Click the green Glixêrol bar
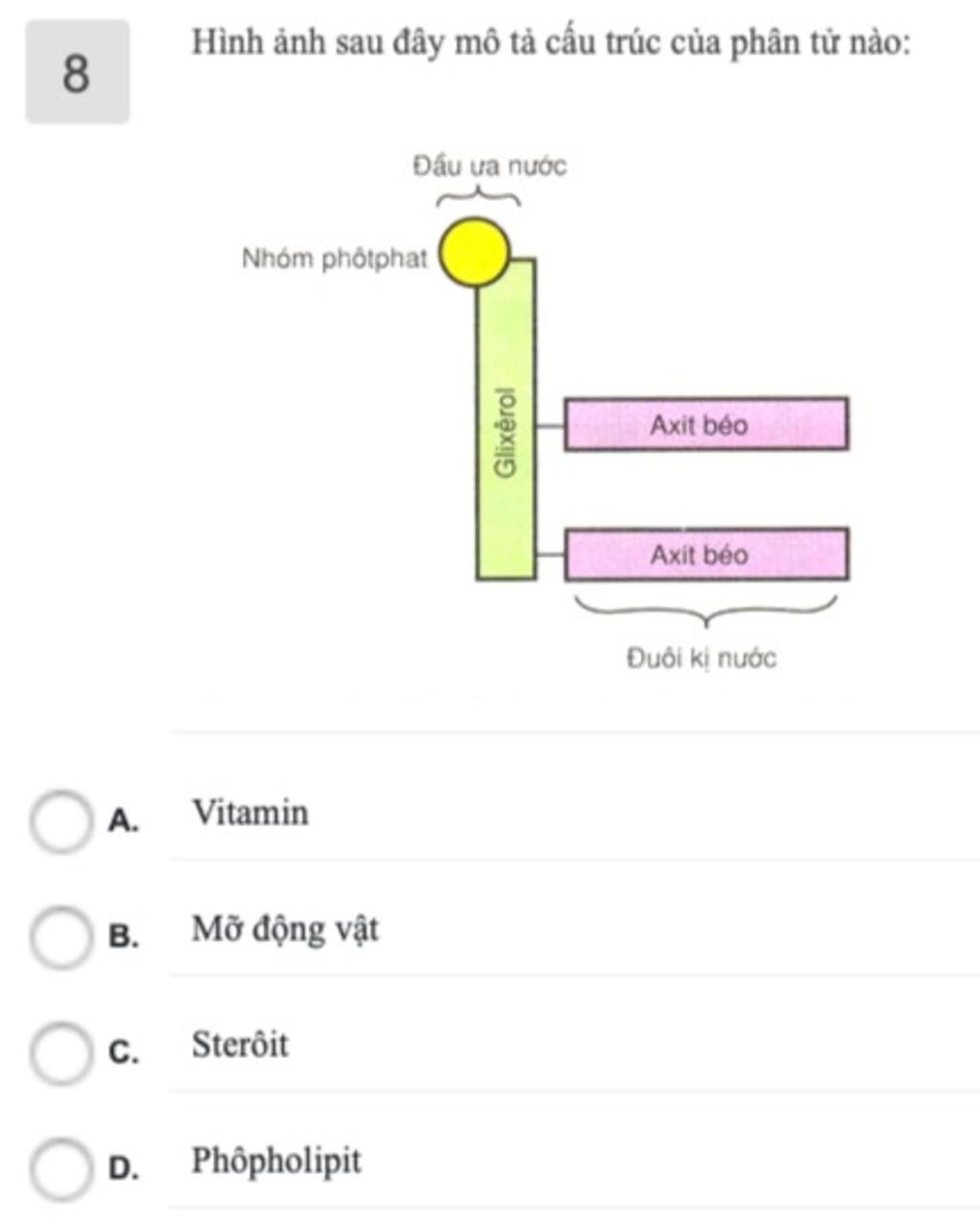Image resolution: width=980 pixels, height=1221 pixels. (x=506, y=419)
